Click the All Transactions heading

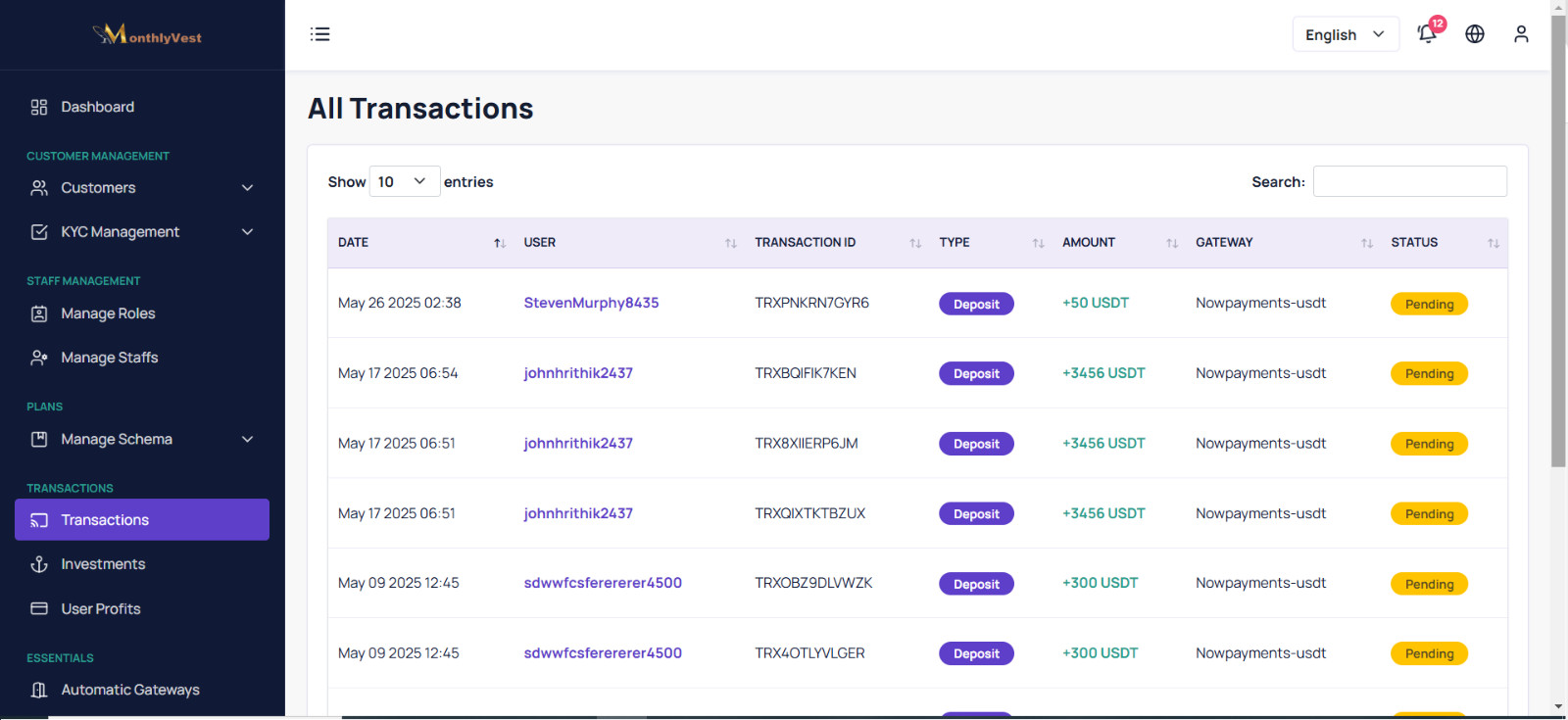(420, 108)
